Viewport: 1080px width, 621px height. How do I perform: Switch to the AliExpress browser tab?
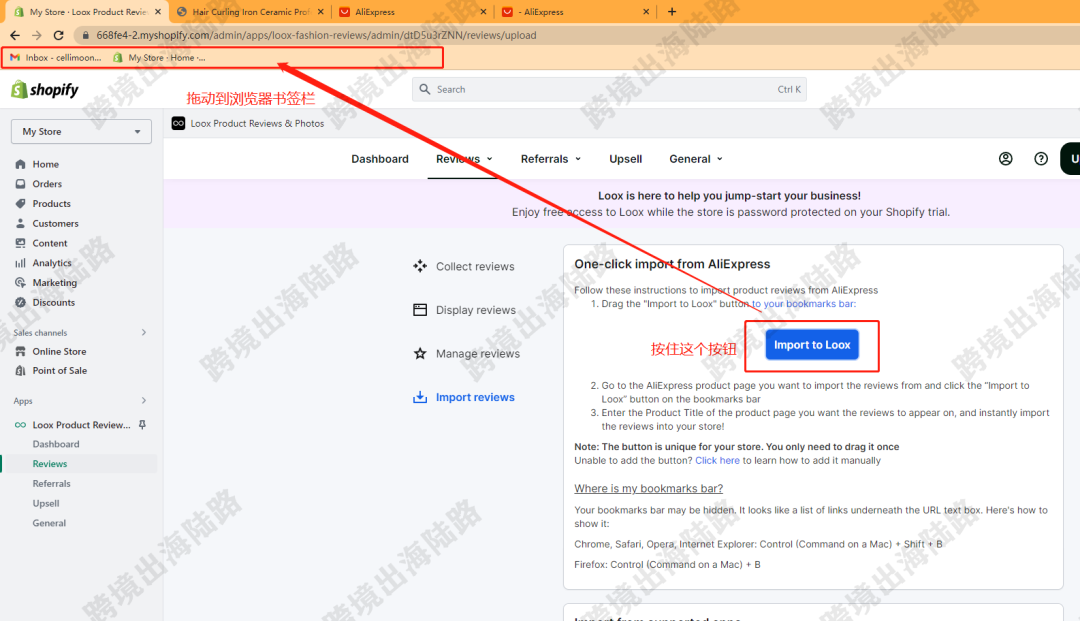coord(412,12)
